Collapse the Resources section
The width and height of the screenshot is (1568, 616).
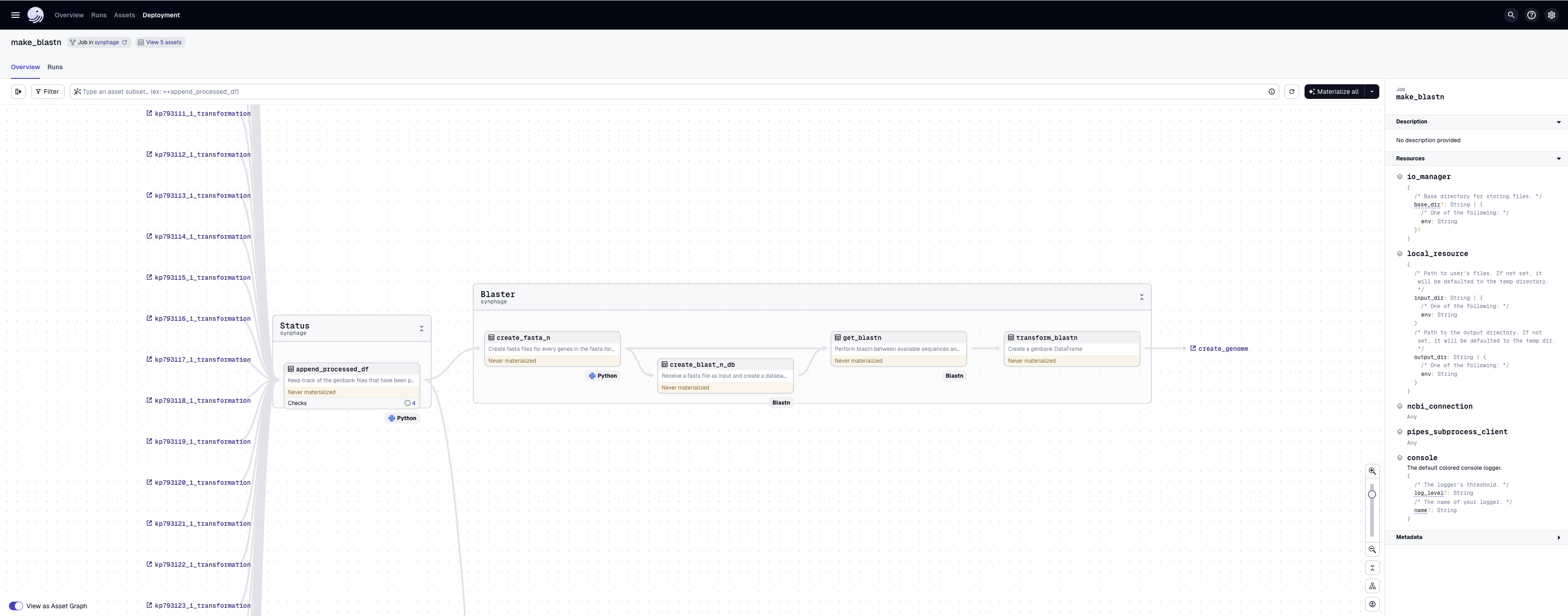click(x=1558, y=159)
